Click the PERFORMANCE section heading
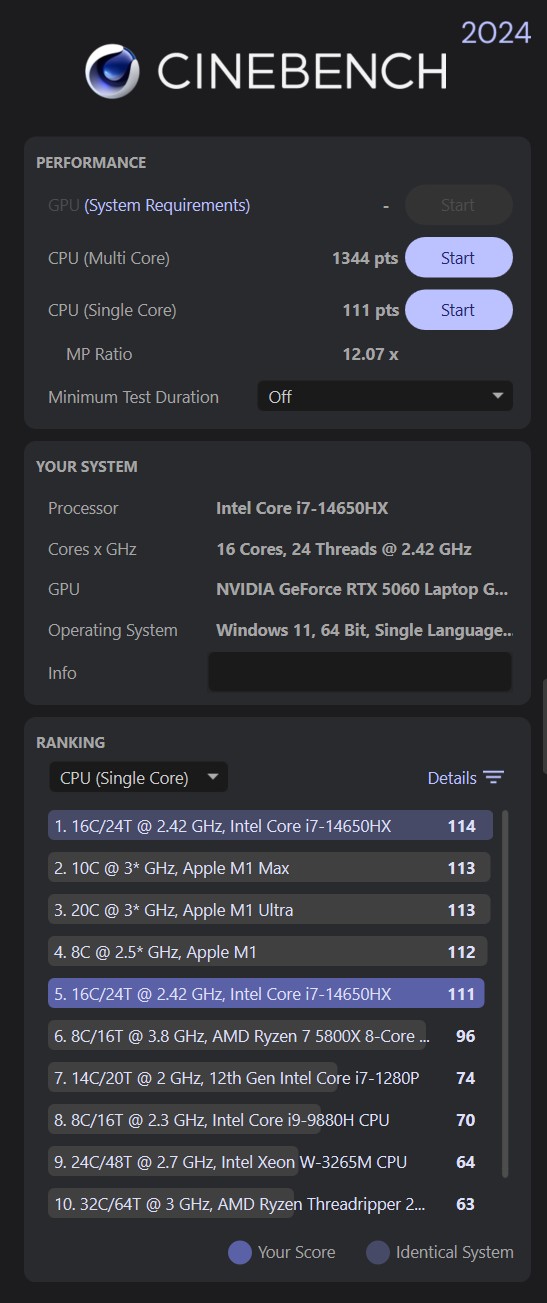547x1303 pixels. (x=91, y=162)
